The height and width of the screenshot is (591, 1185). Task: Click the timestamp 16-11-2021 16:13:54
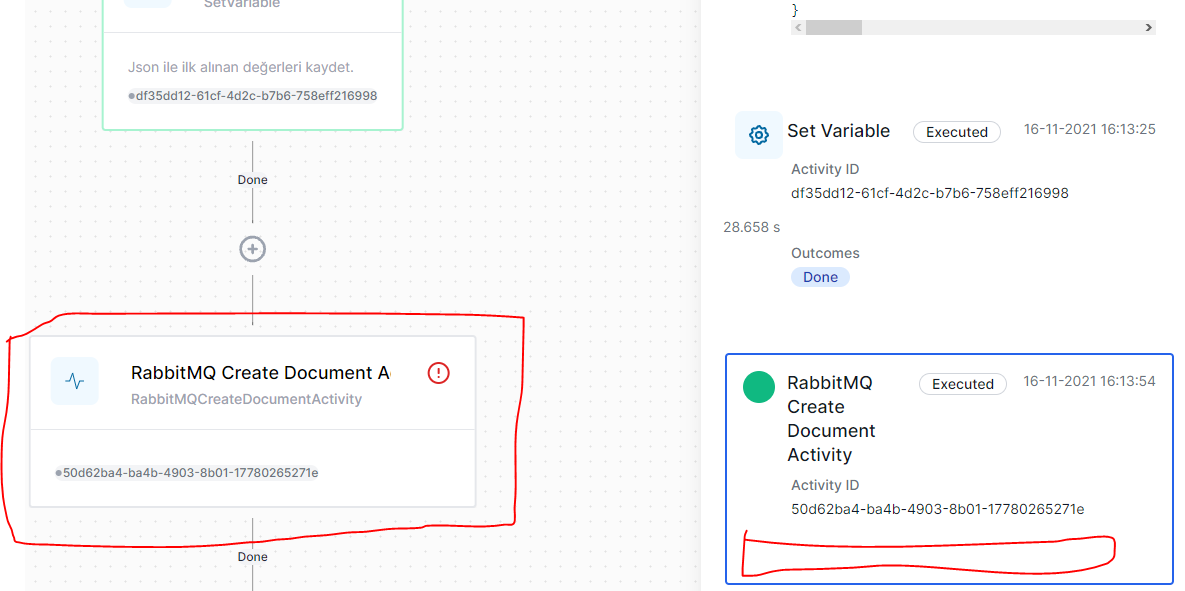[x=1090, y=381]
